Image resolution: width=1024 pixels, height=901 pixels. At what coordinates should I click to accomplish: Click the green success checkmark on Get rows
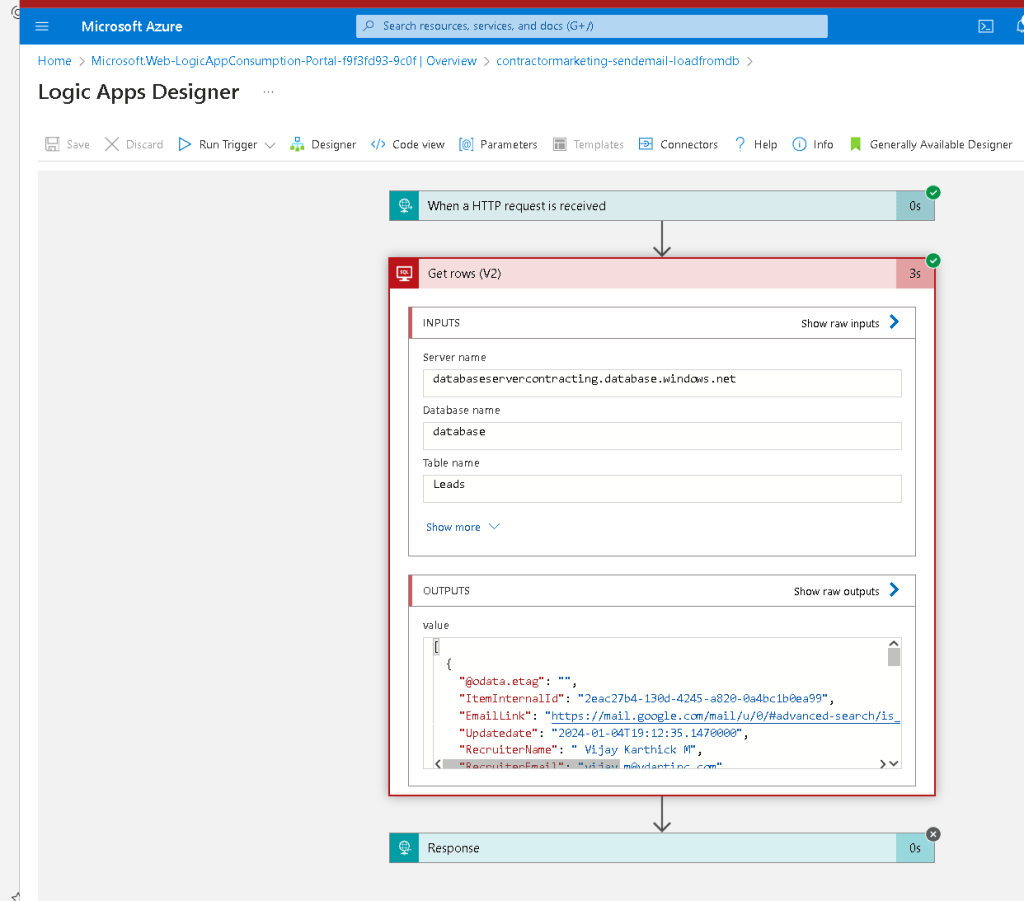point(933,260)
